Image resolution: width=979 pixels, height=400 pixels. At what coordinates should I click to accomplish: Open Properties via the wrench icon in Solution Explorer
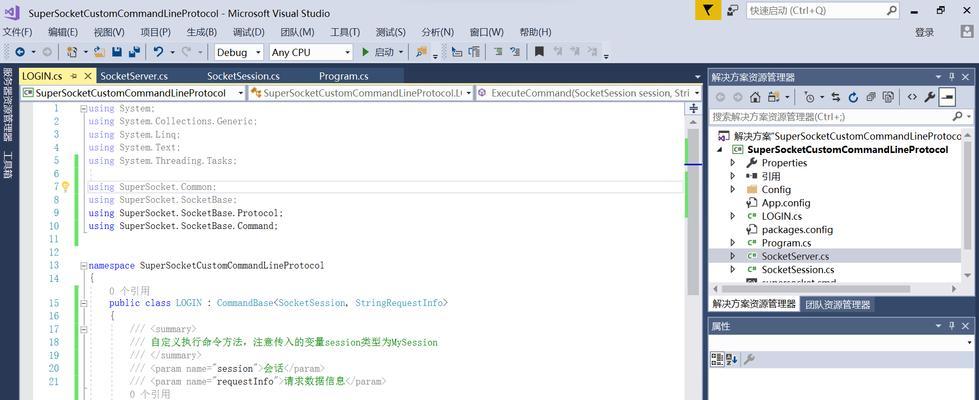pyautogui.click(x=930, y=97)
